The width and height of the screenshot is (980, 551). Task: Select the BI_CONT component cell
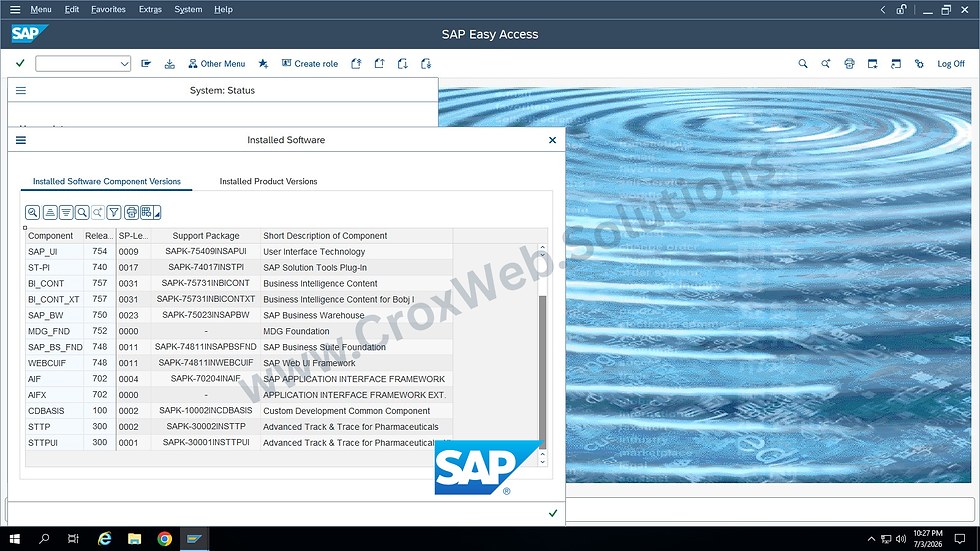54,284
